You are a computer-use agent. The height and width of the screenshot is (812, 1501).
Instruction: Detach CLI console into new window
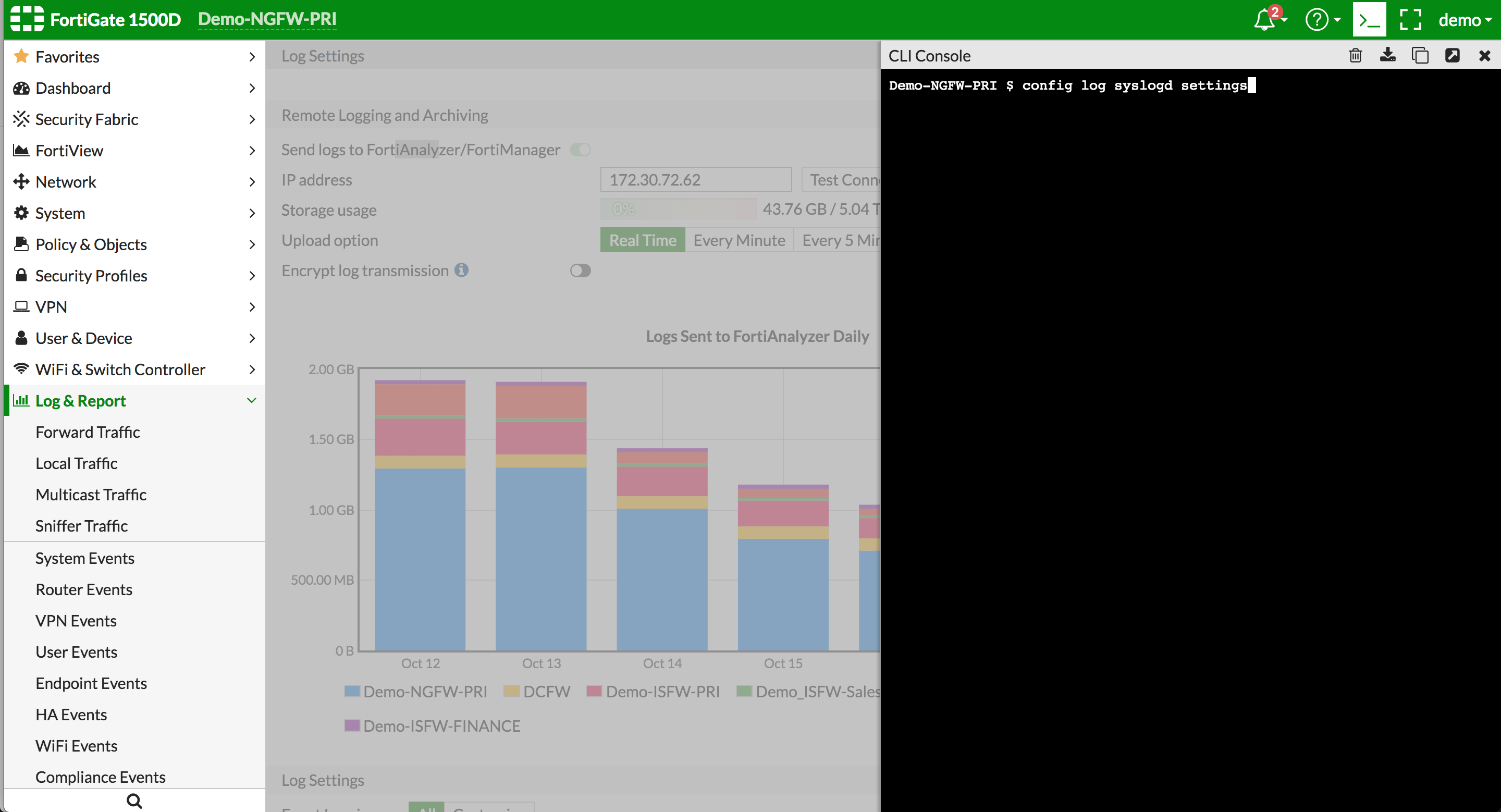click(x=1452, y=55)
